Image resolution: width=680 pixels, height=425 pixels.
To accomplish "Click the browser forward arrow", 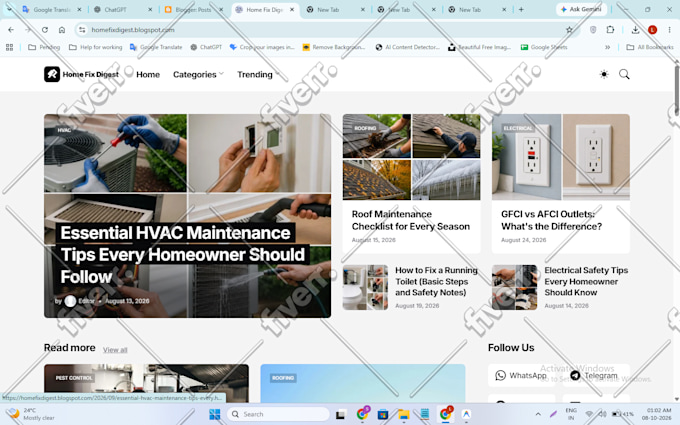I will [x=28, y=30].
